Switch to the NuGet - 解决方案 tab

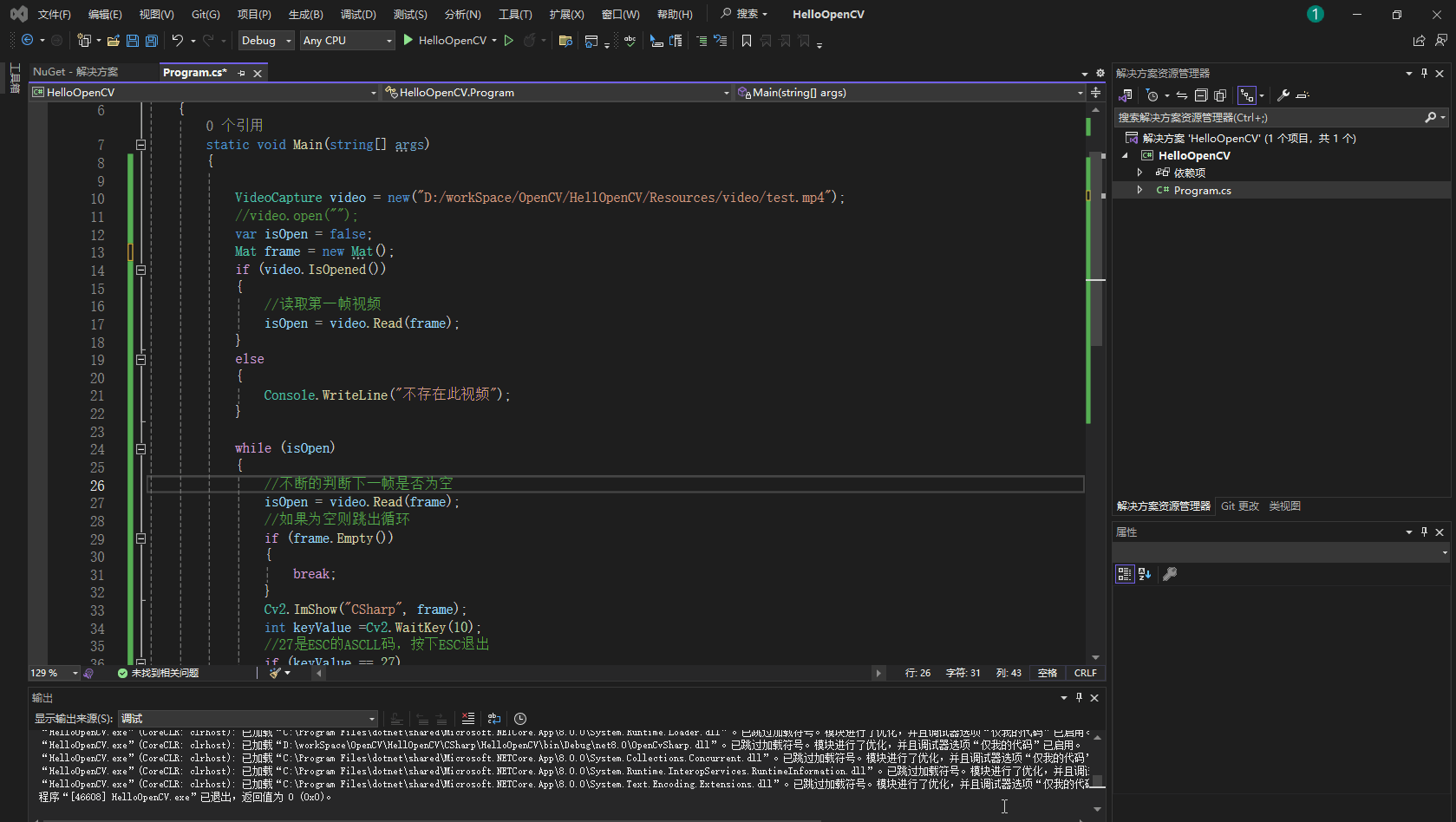coord(75,72)
